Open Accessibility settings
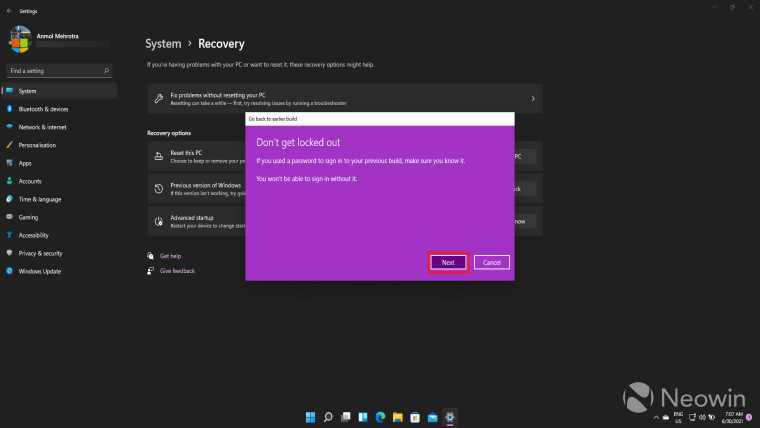760x428 pixels. (x=60, y=235)
